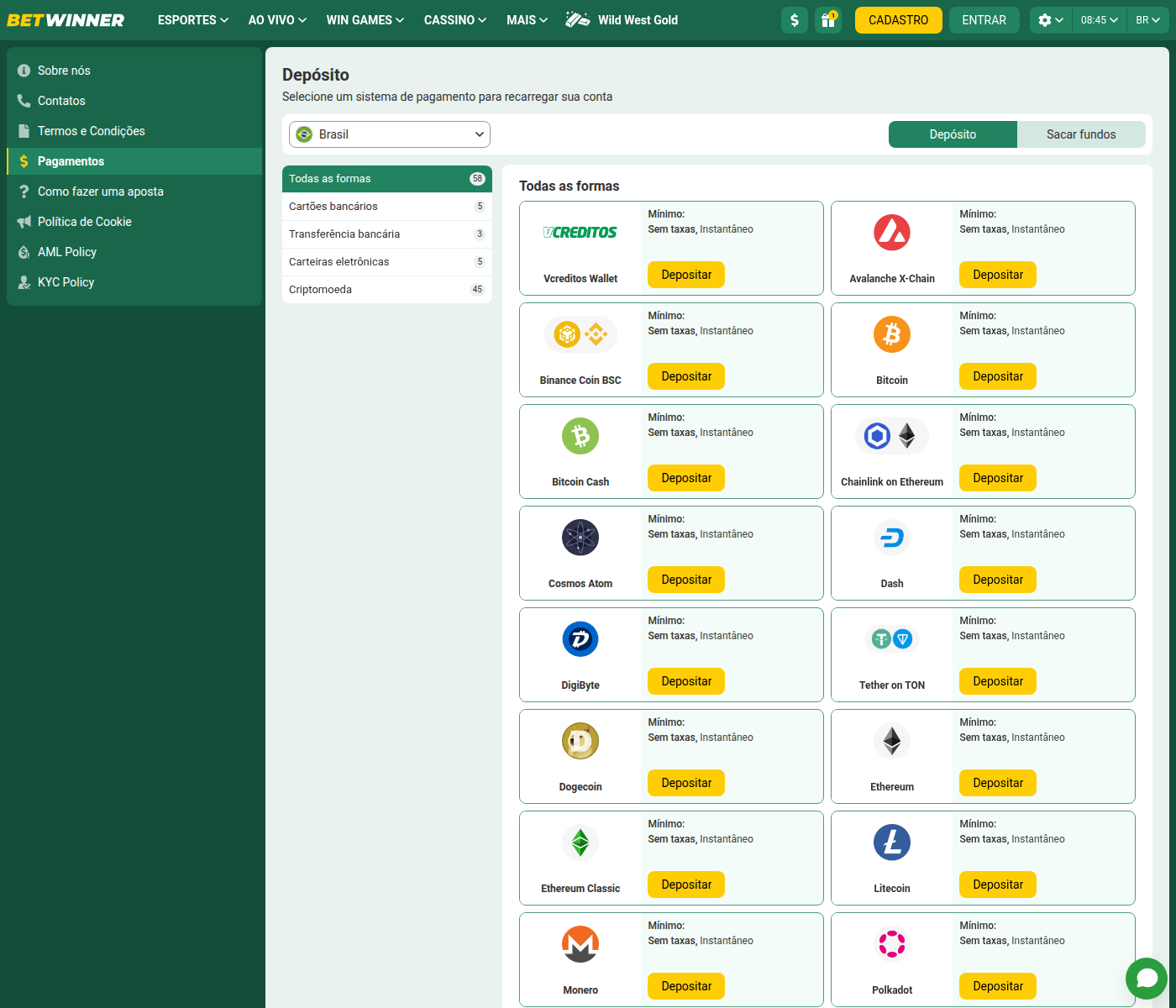Screen dimensions: 1176x1008
Task: Expand the ESPORTES menu
Action: click(192, 20)
